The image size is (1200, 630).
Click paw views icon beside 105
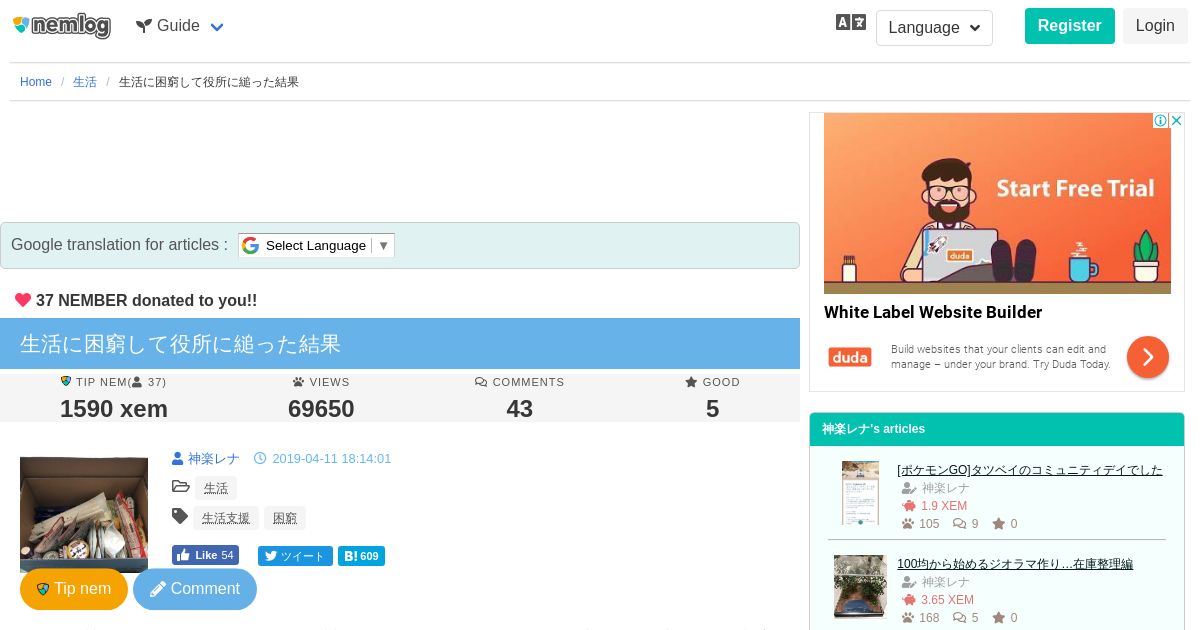[908, 524]
